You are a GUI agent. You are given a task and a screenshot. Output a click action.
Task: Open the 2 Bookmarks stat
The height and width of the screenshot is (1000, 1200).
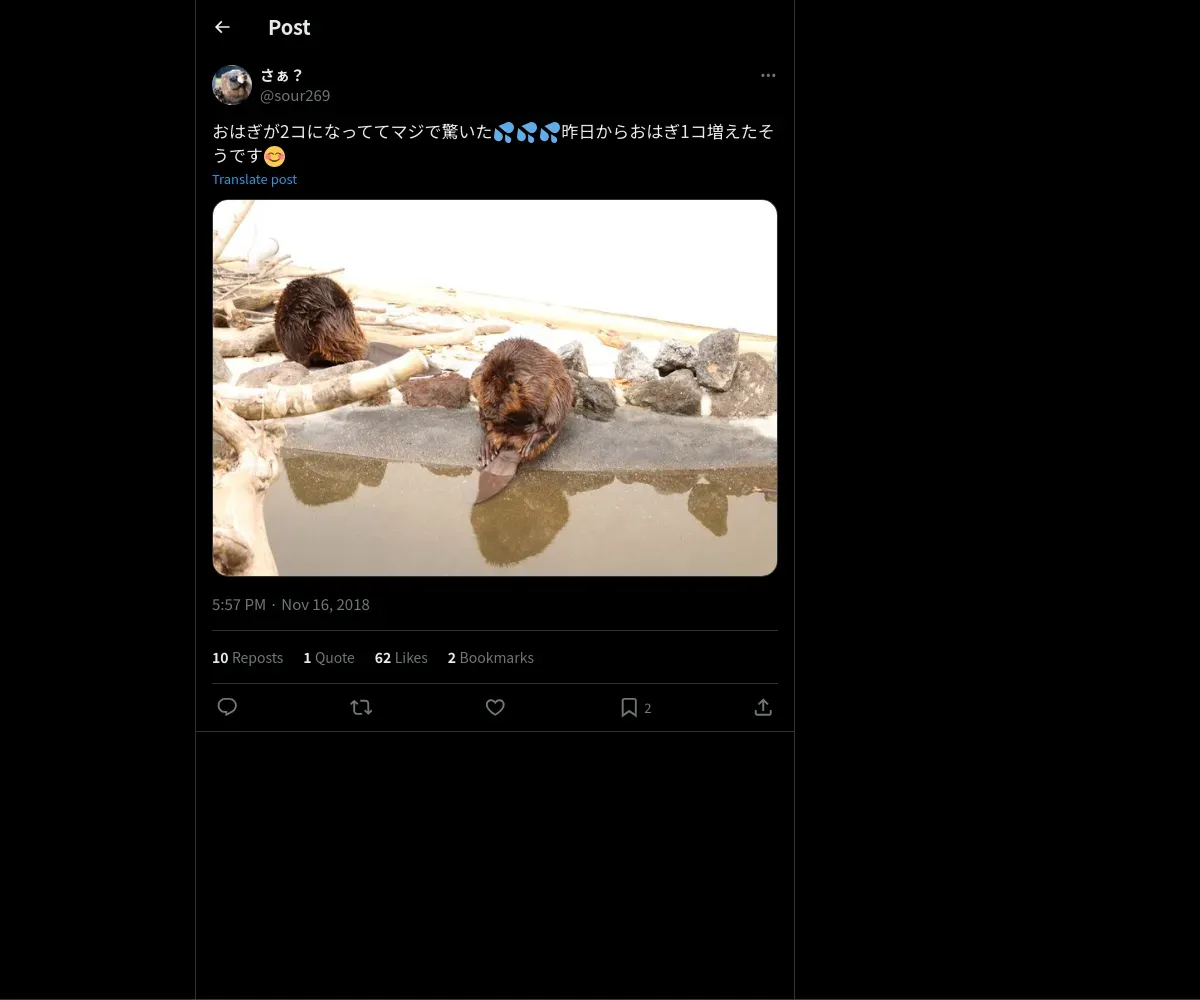(x=490, y=657)
